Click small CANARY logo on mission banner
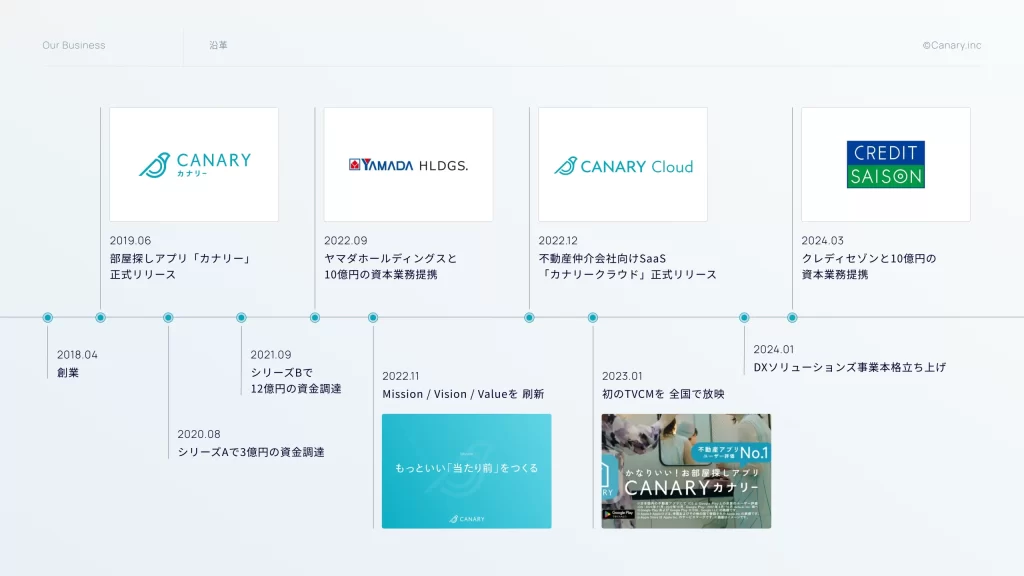This screenshot has width=1024, height=576. click(x=466, y=518)
